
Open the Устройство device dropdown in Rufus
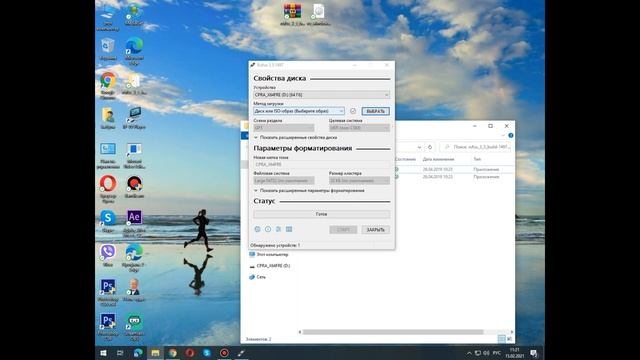(x=322, y=95)
